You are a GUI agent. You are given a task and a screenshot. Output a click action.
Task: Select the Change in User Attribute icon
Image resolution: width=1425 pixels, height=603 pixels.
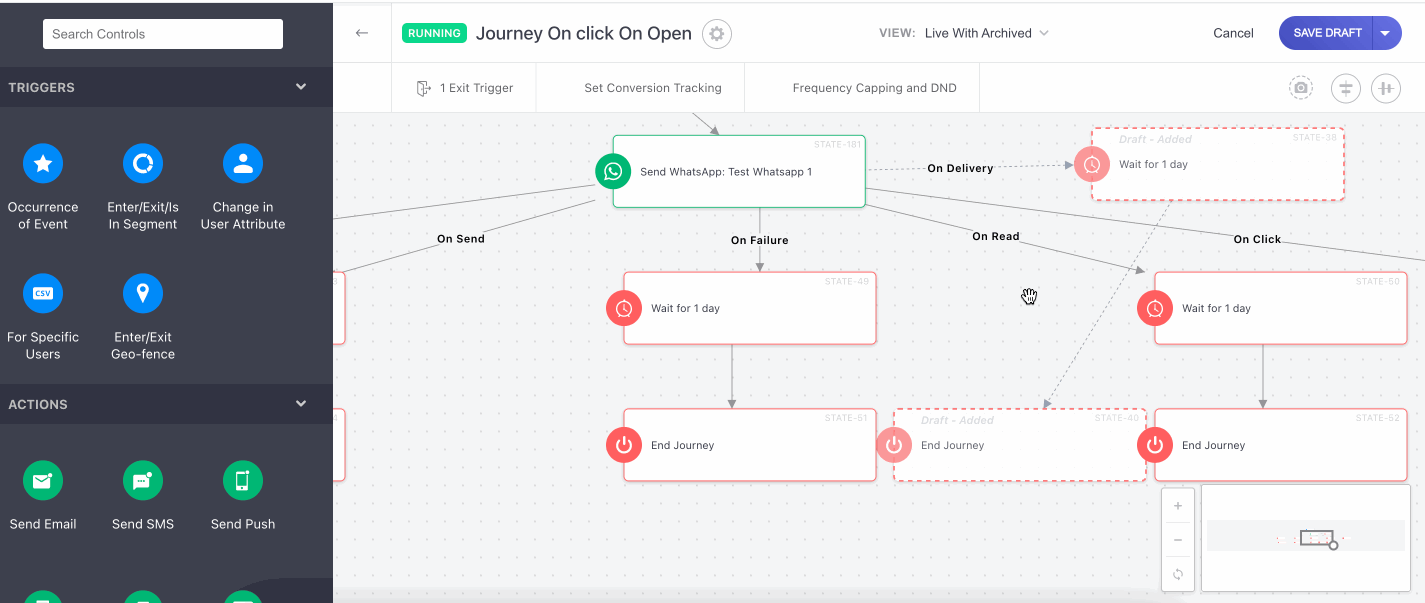pyautogui.click(x=243, y=164)
